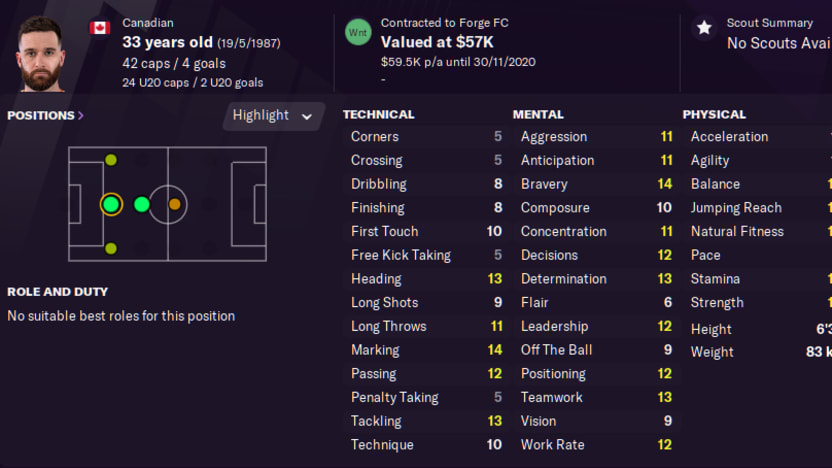This screenshot has height=468, width=832.
Task: Open the Highlight dropdown
Action: [273, 116]
